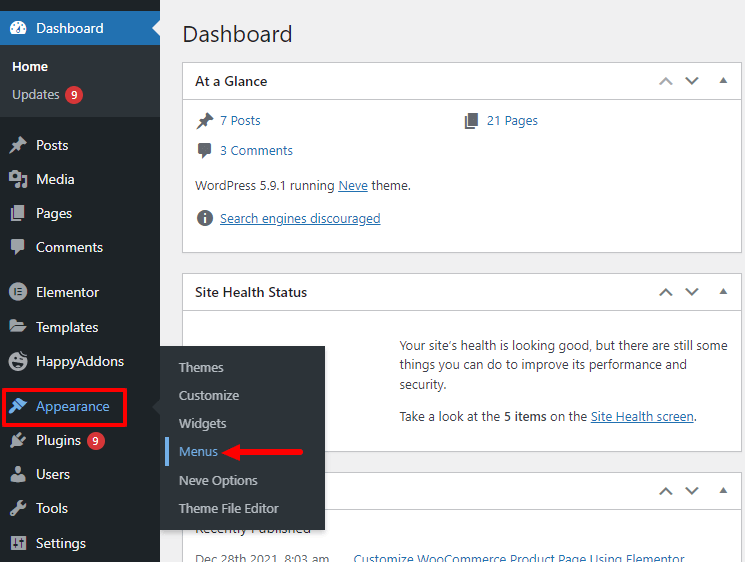Viewport: 745px width, 562px height.
Task: Open the Templates menu label
Action: [x=67, y=327]
